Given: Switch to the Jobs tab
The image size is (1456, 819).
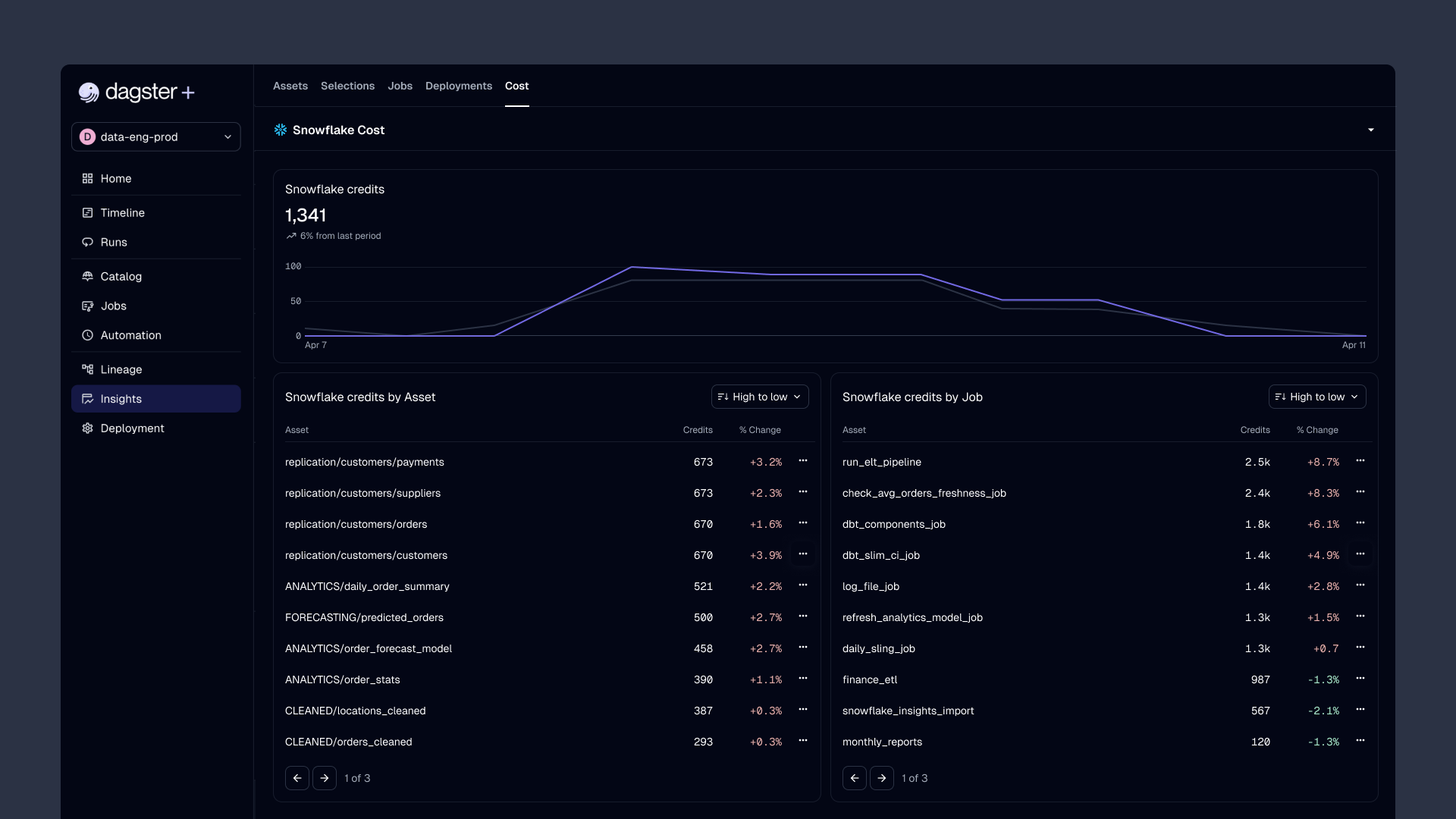Looking at the screenshot, I should (x=400, y=86).
